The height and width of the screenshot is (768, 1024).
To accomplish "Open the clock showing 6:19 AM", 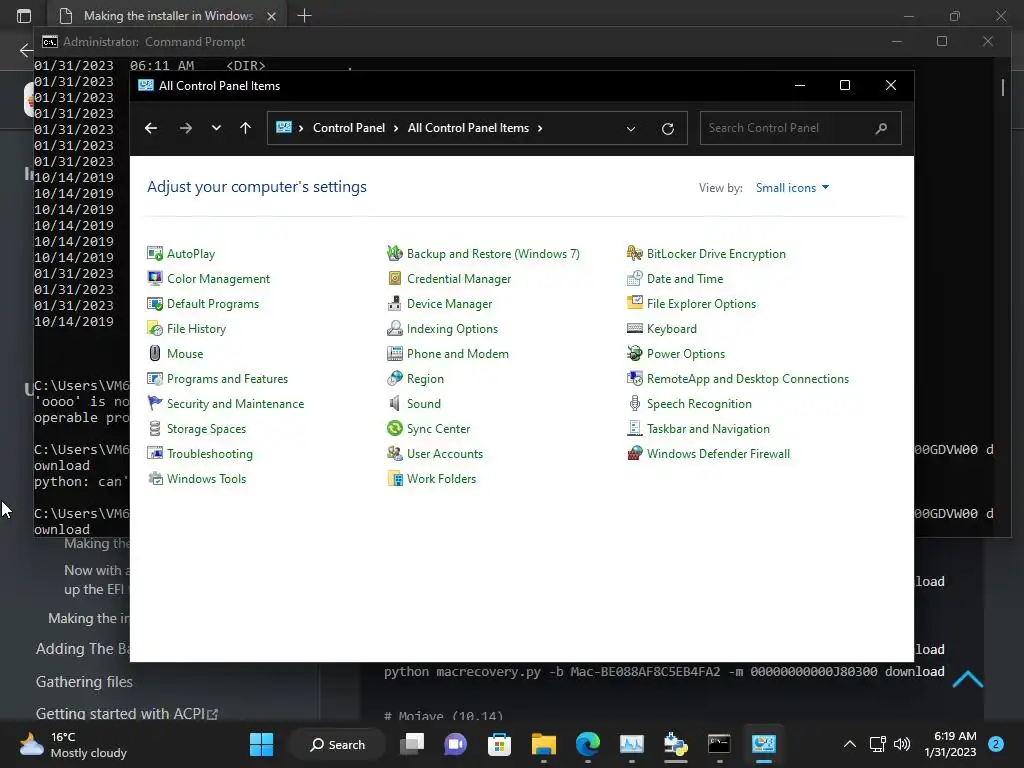I will coord(950,744).
